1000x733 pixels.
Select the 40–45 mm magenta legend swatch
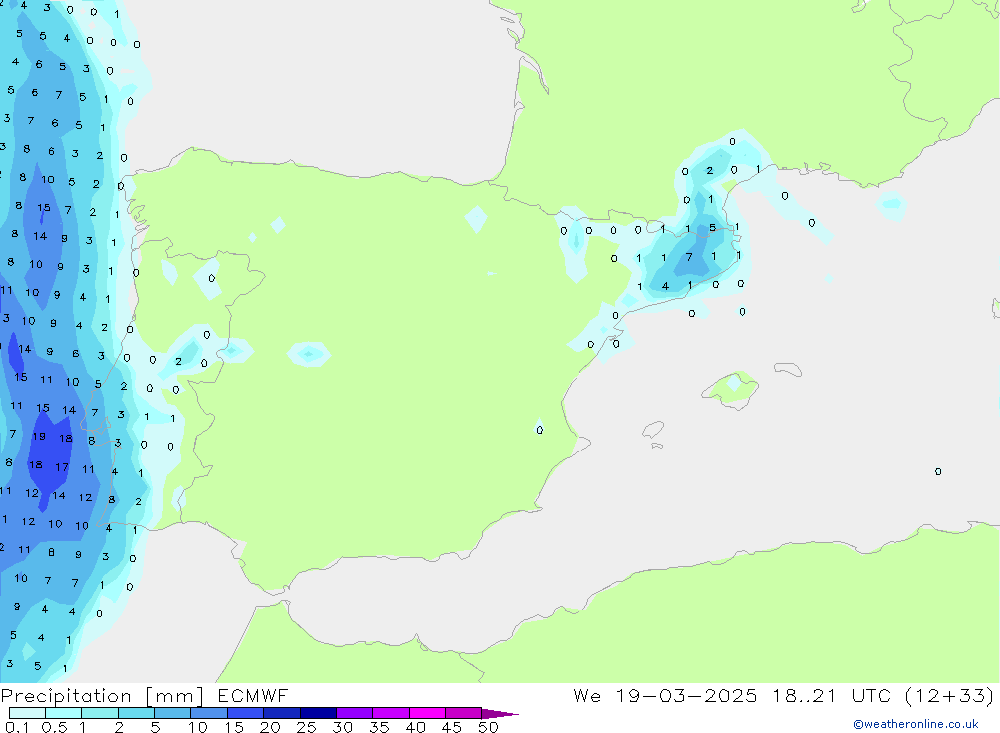coord(427,713)
